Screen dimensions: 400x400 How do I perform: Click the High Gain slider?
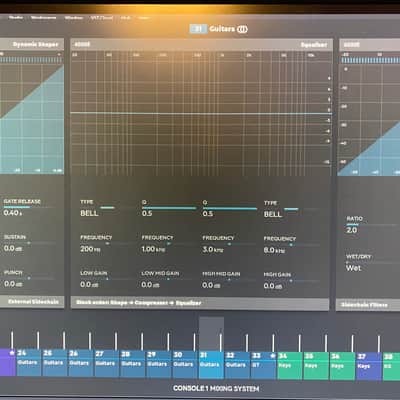291,281
